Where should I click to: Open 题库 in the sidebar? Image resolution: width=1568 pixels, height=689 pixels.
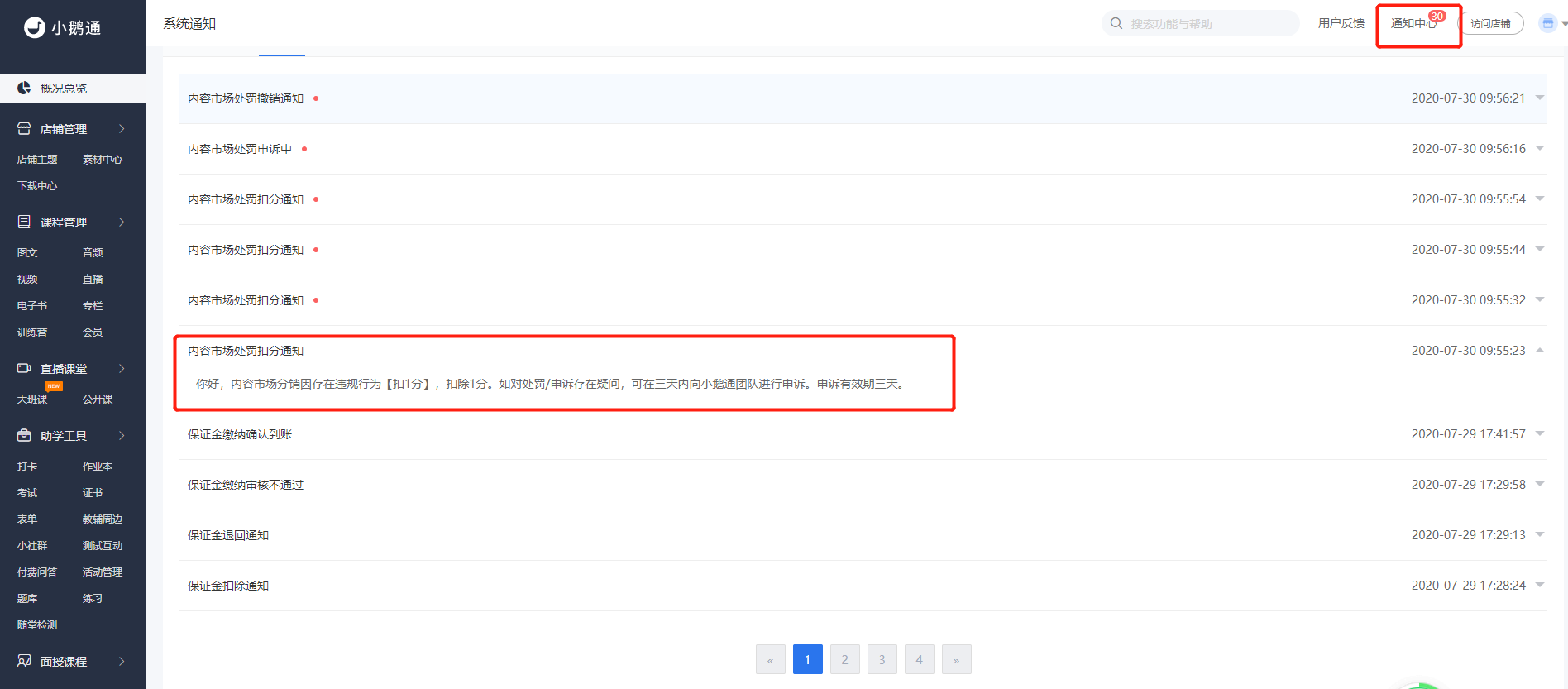point(27,599)
